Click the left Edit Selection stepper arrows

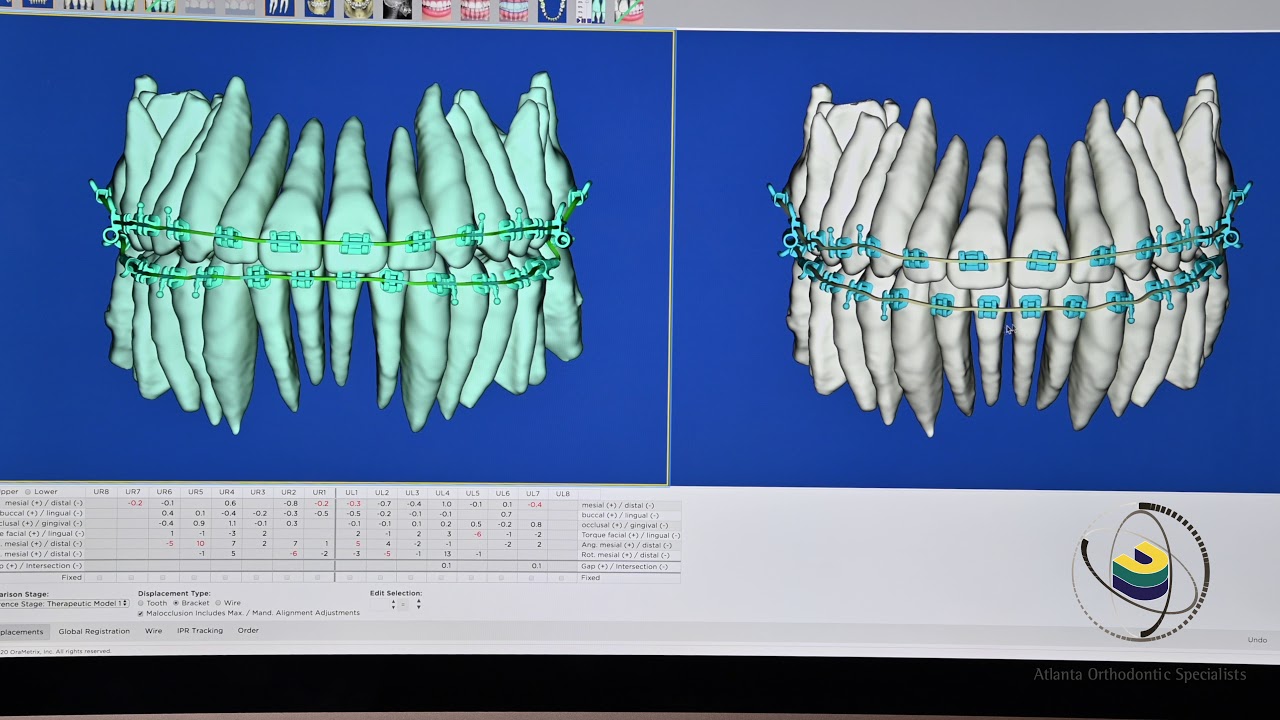[x=393, y=605]
